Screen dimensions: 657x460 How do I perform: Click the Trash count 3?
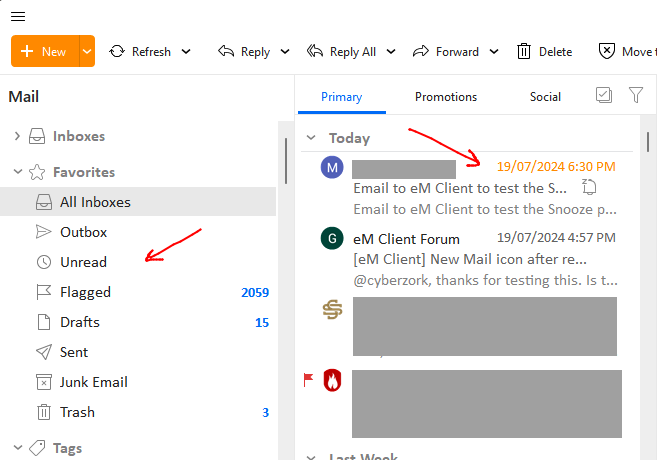pos(265,413)
